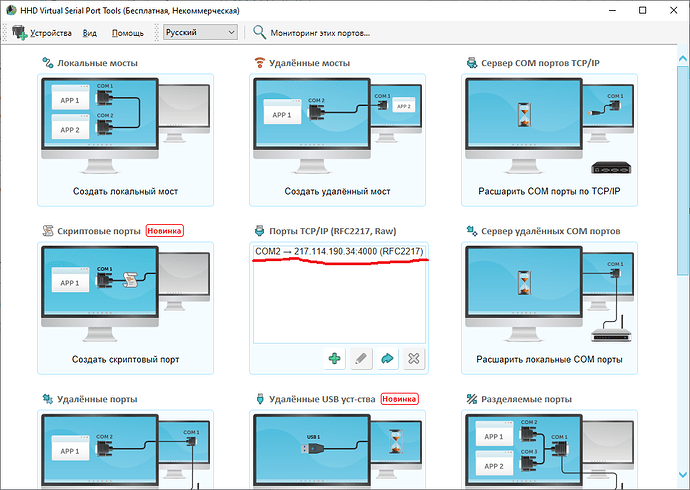Click the X delete port icon
The width and height of the screenshot is (690, 490).
tap(414, 358)
